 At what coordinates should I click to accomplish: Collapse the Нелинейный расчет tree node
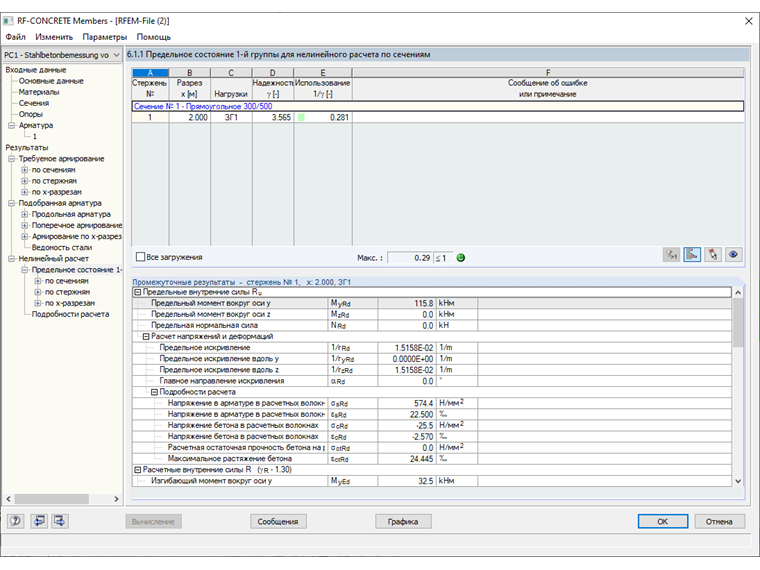click(x=12, y=258)
